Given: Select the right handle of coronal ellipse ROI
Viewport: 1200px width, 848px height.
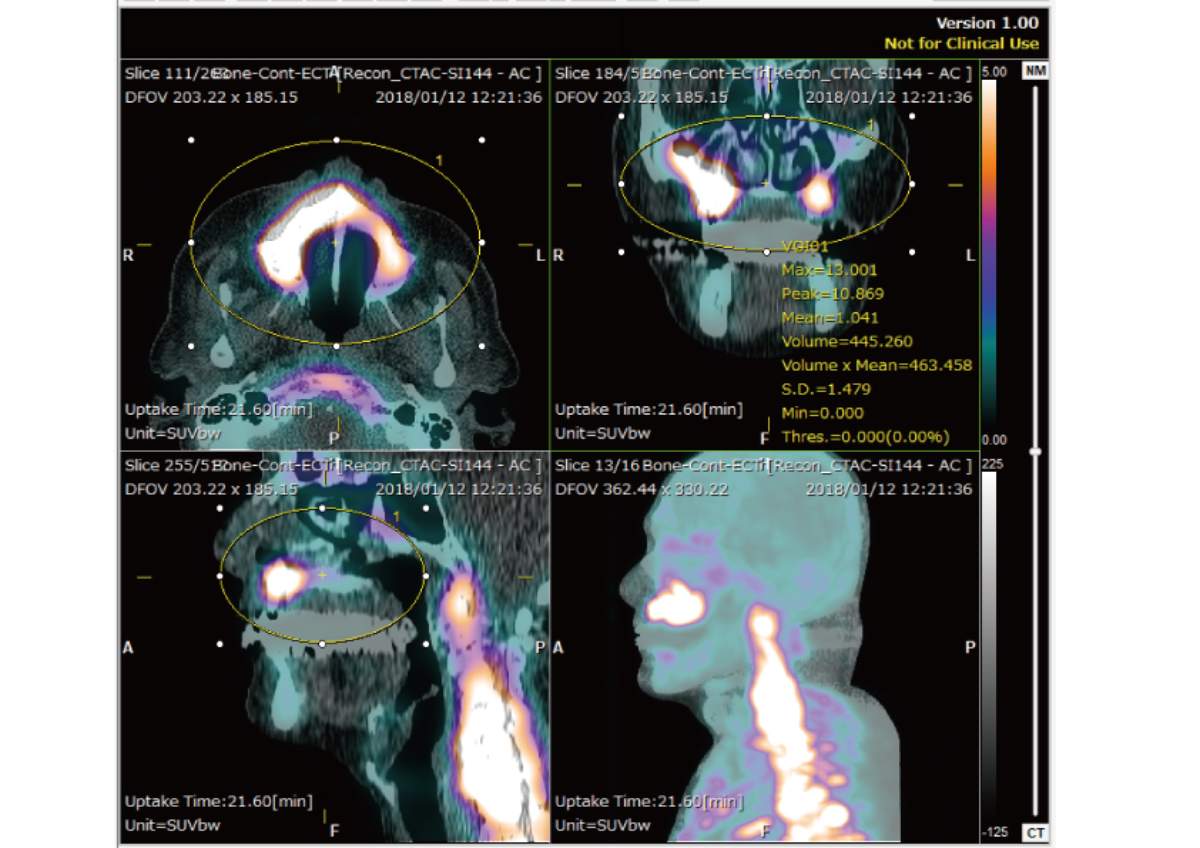Looking at the screenshot, I should click(911, 184).
